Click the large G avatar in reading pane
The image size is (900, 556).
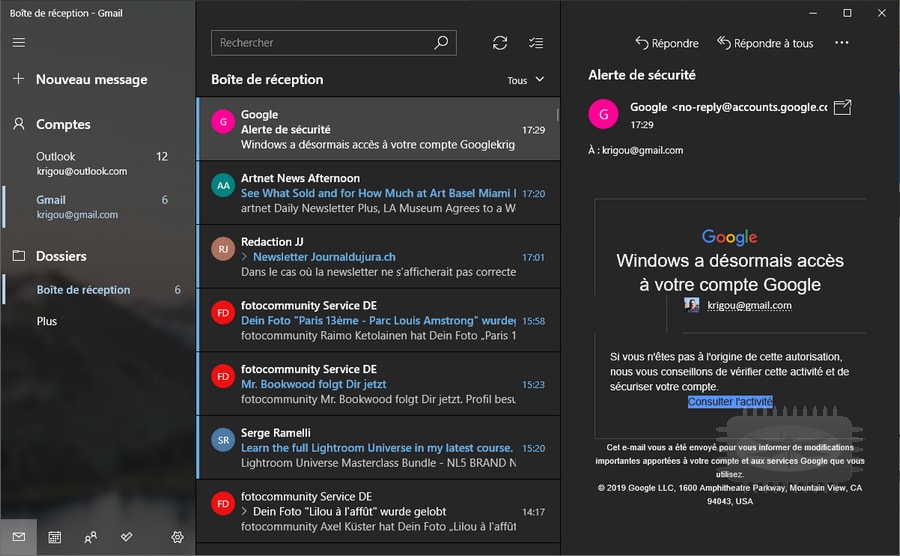(603, 114)
